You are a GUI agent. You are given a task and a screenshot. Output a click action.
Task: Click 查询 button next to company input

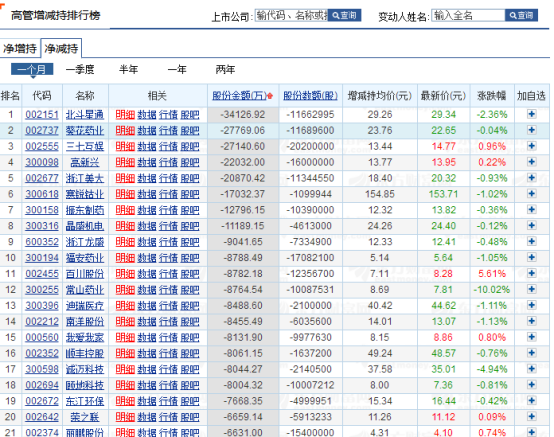pyautogui.click(x=344, y=15)
